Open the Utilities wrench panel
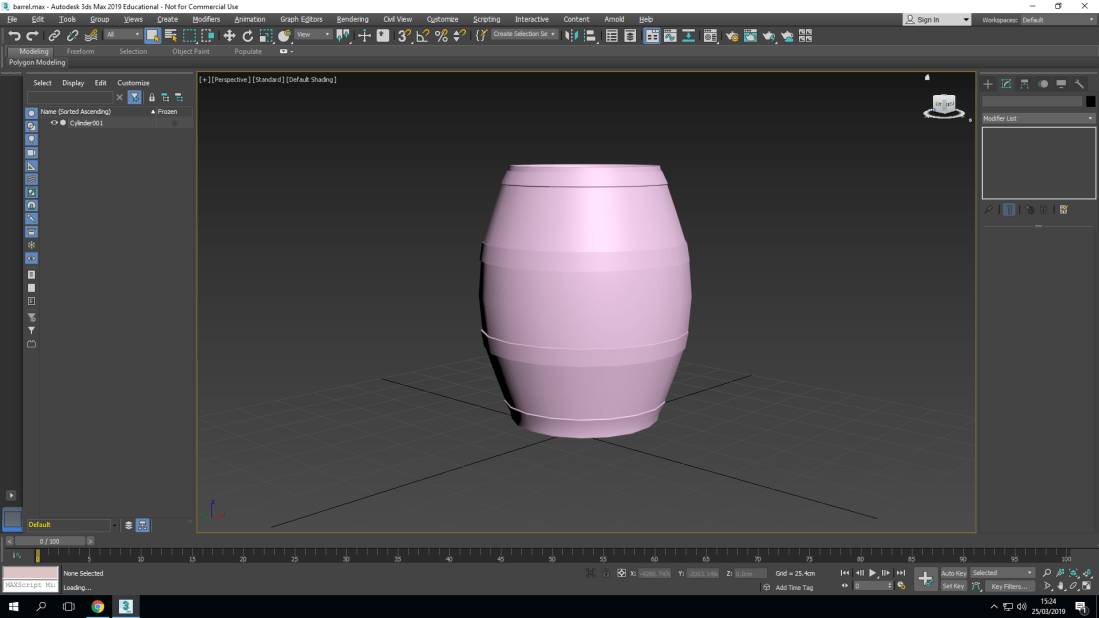The height and width of the screenshot is (618, 1099). click(x=1079, y=84)
